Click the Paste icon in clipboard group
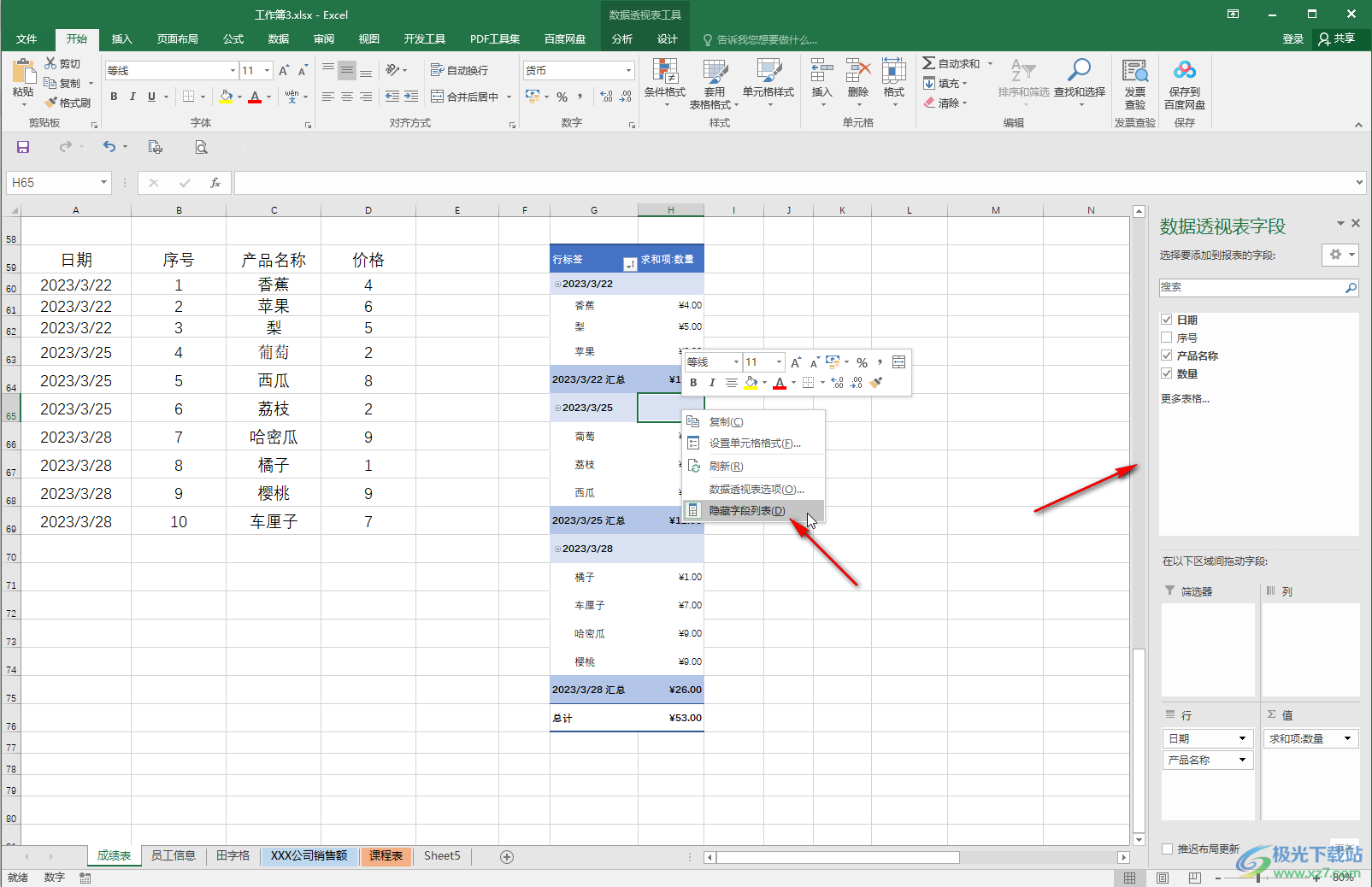 tap(23, 71)
